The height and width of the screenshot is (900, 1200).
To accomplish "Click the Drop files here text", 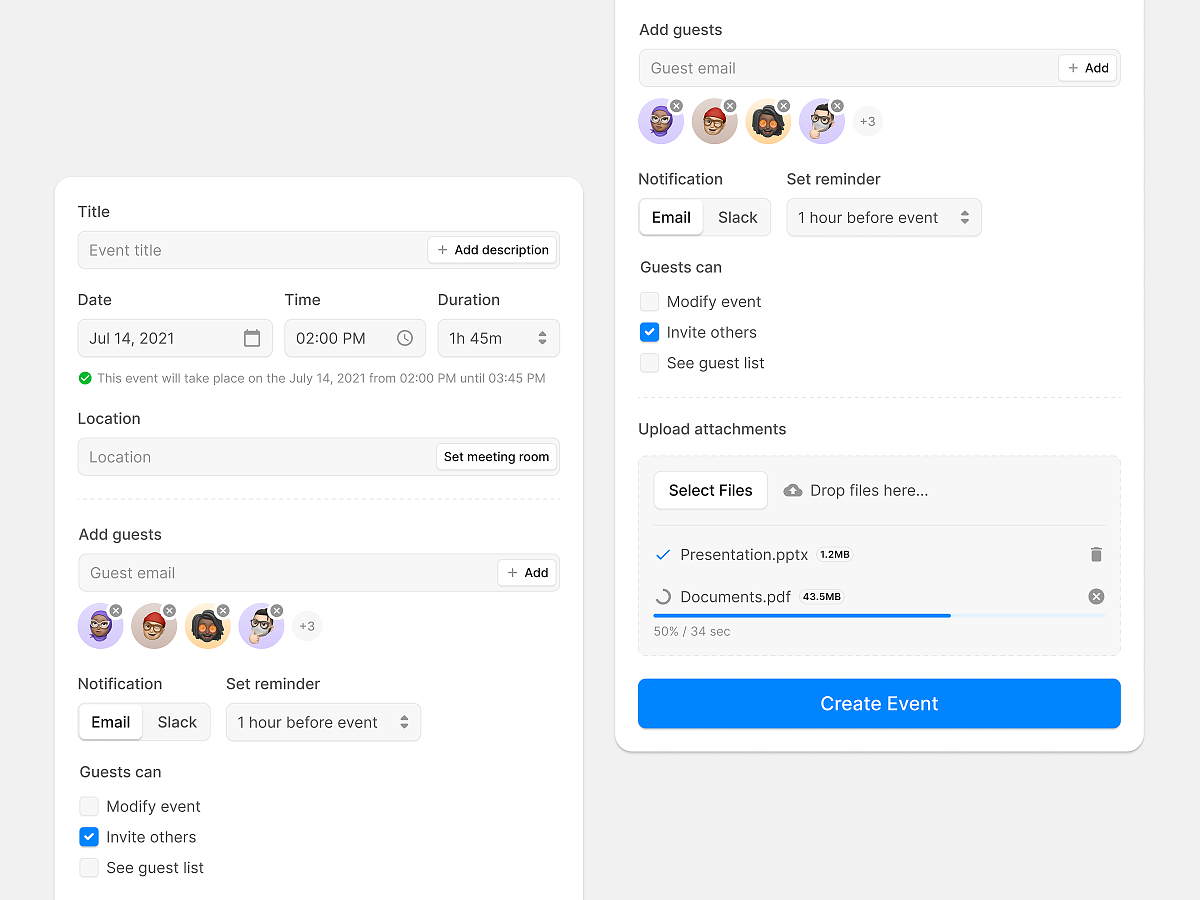I will click(x=869, y=490).
